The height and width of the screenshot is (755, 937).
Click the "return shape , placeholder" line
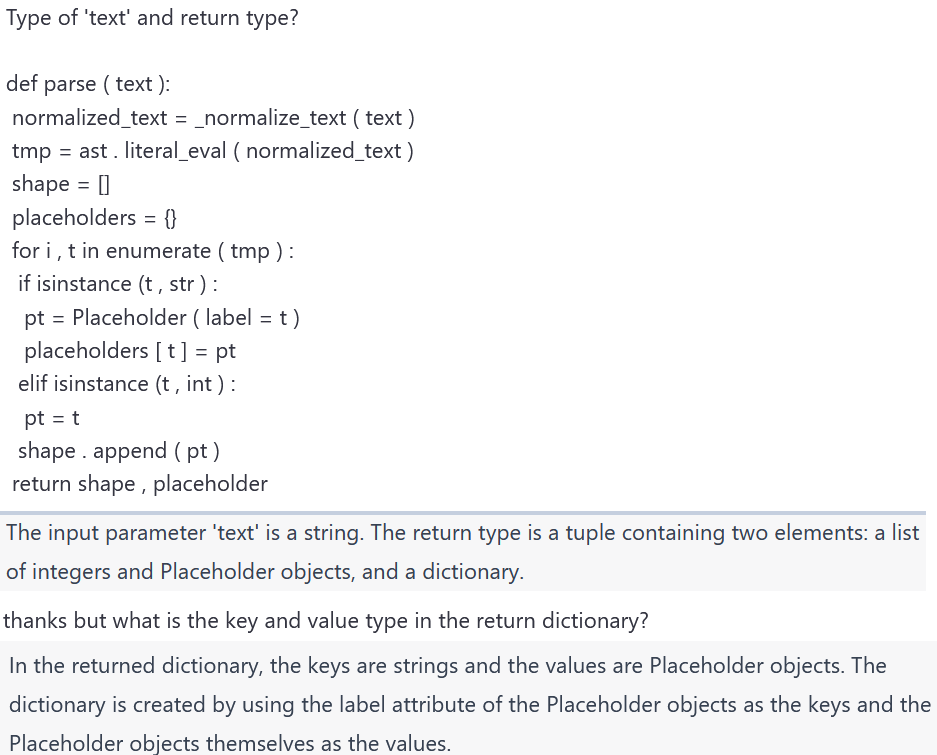pos(139,484)
